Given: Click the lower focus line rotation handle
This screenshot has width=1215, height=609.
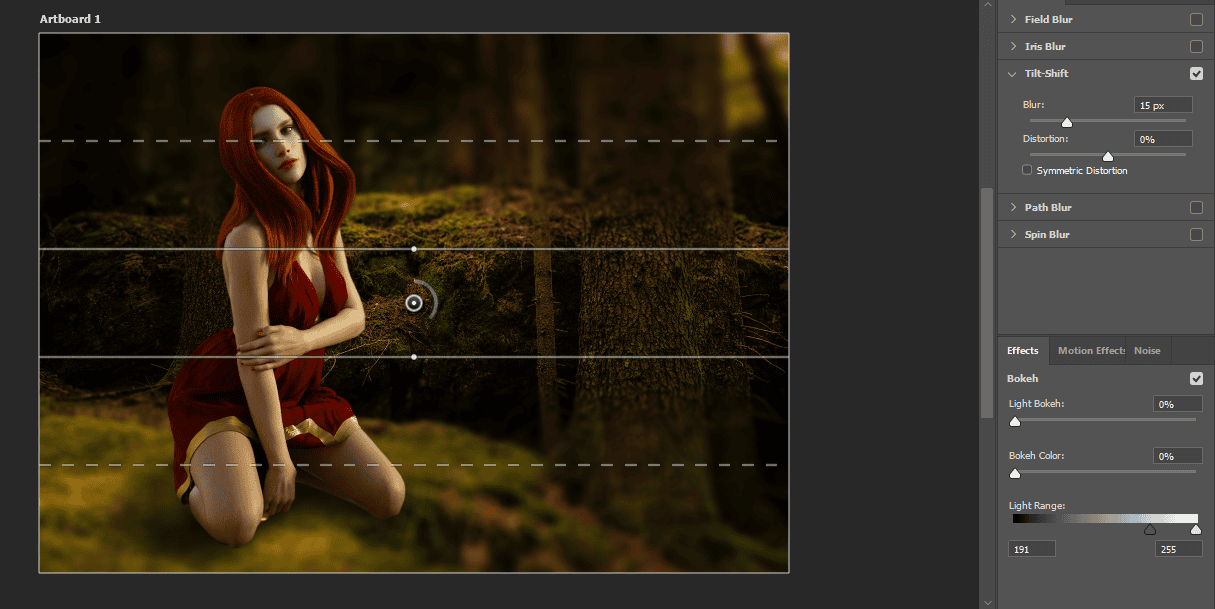Looking at the screenshot, I should pos(414,356).
